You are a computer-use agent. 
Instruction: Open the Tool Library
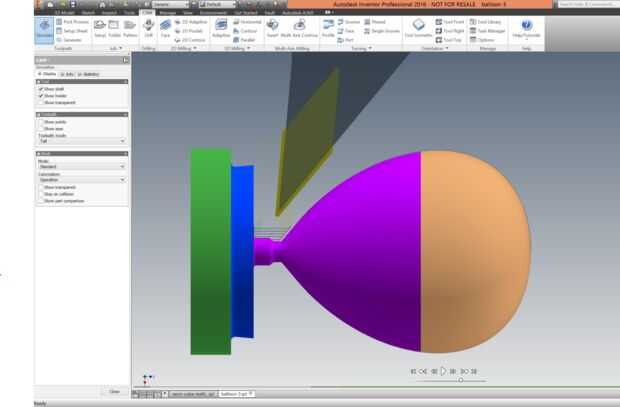click(x=485, y=22)
